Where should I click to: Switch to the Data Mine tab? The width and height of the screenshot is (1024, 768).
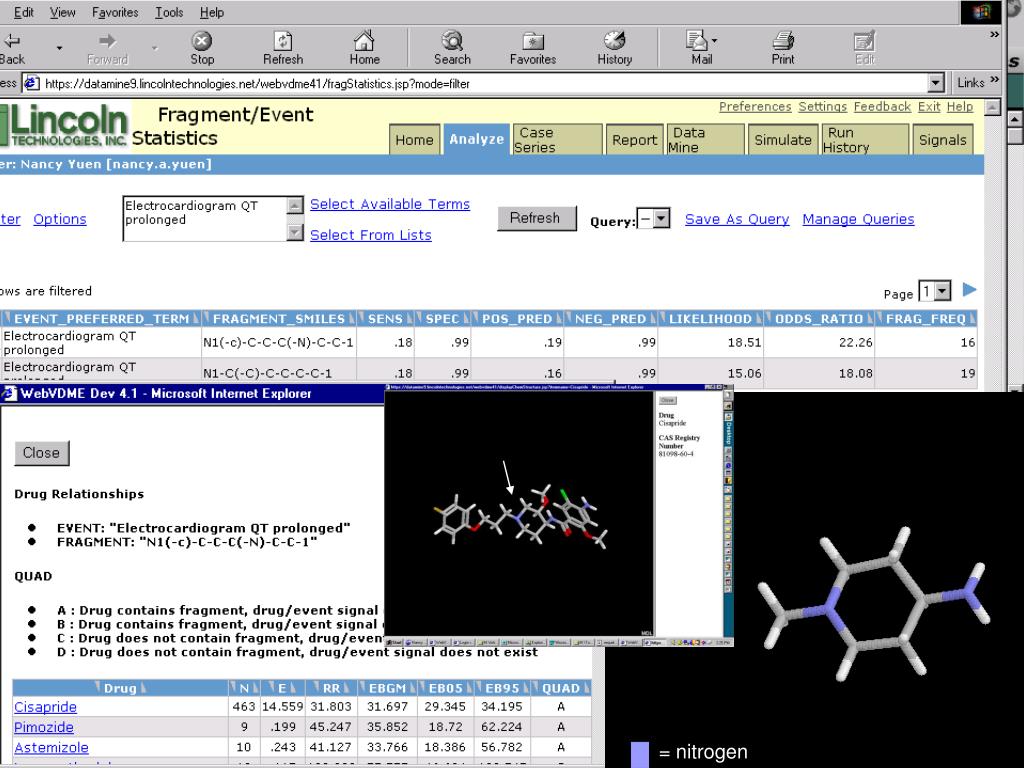pos(705,140)
